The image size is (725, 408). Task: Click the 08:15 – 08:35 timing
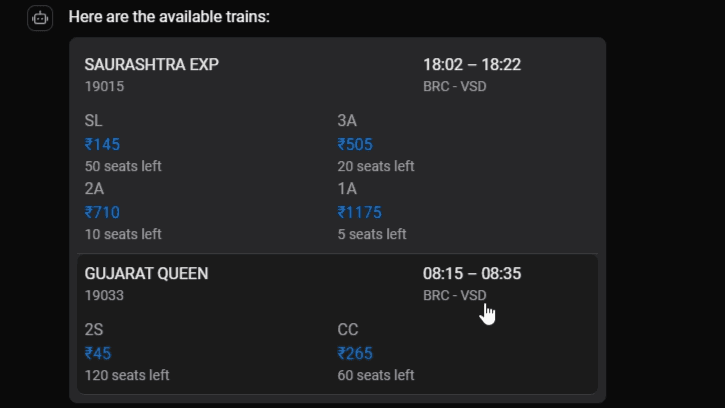coord(472,274)
